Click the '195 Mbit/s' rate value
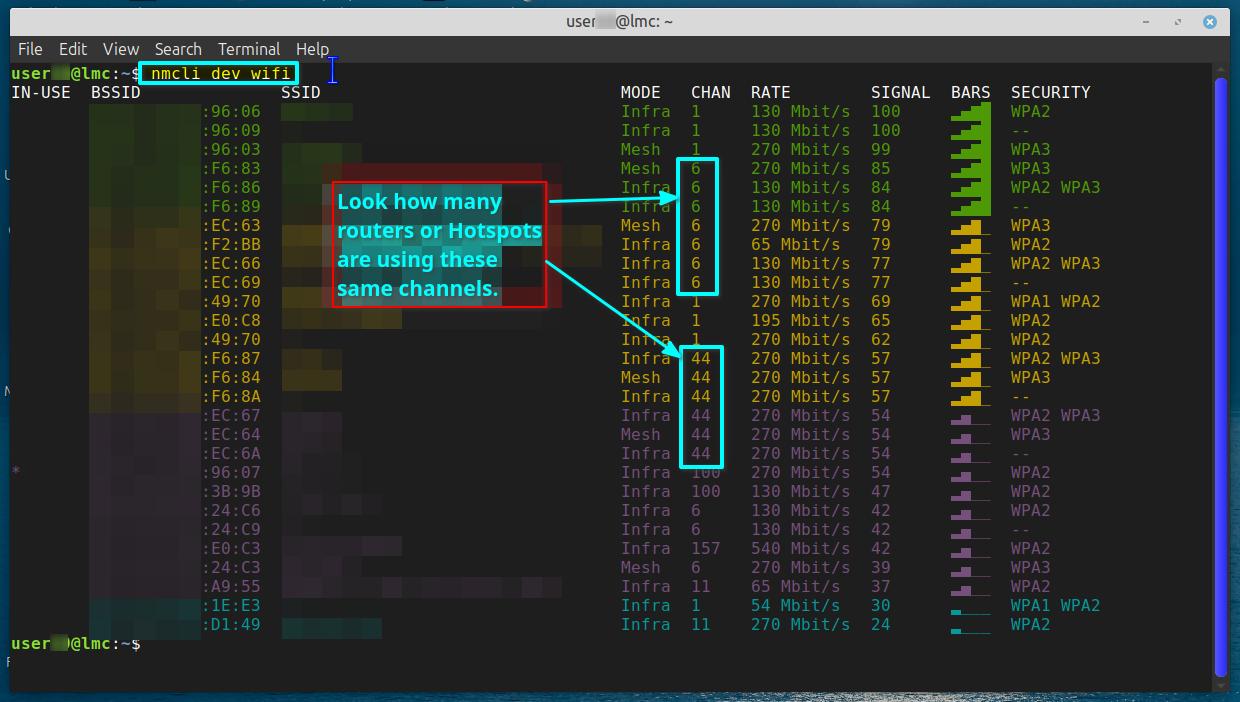This screenshot has height=702, width=1240. [801, 320]
